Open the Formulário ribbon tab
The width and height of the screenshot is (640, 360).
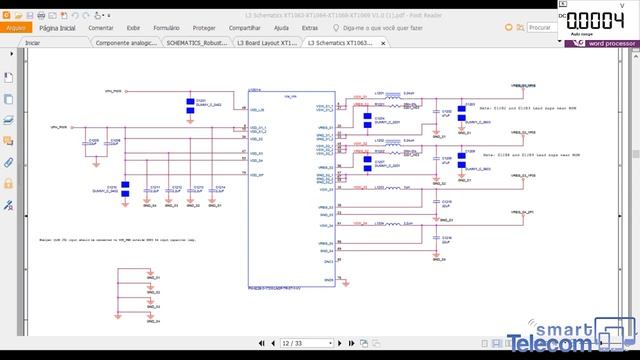pyautogui.click(x=166, y=28)
